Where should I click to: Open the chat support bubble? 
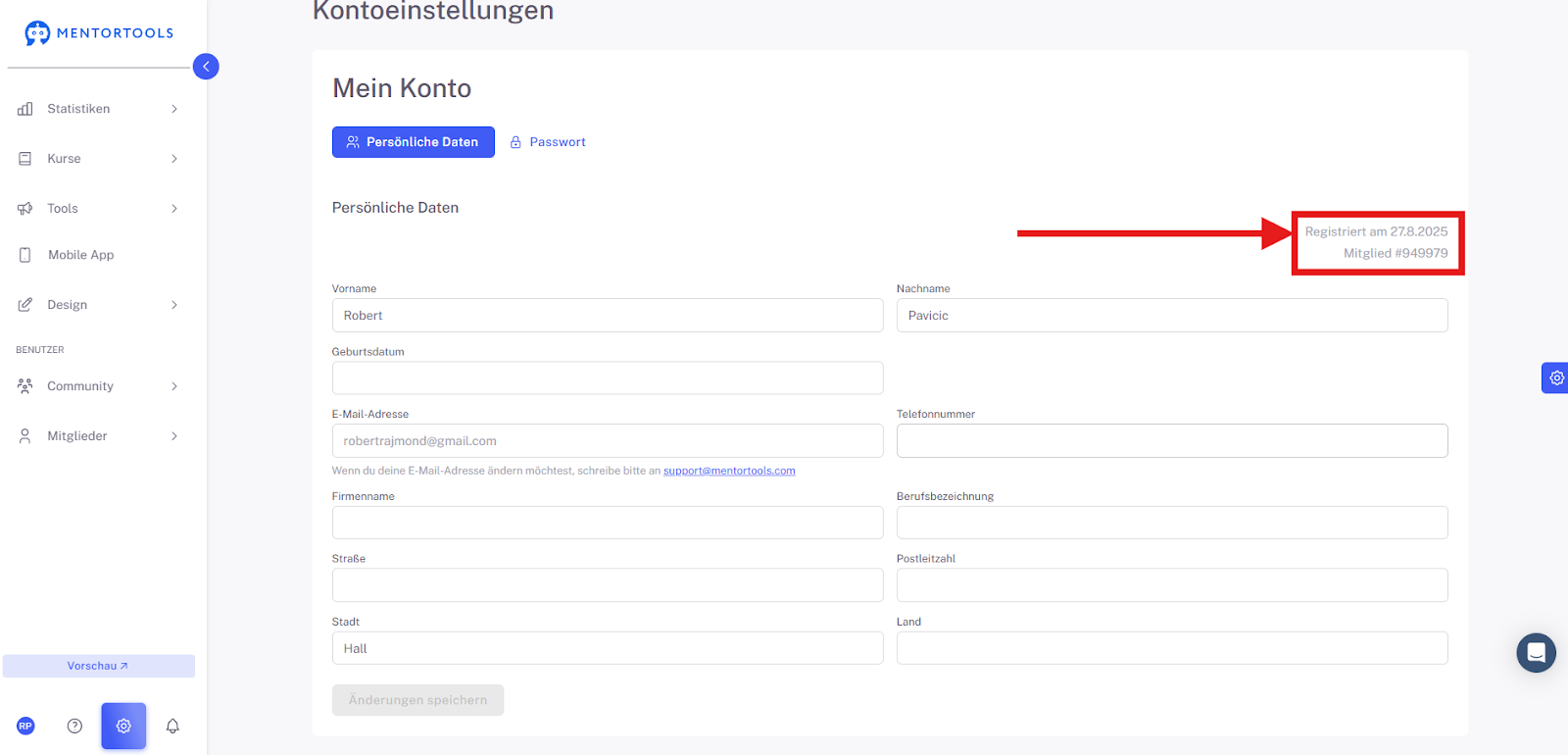(x=1536, y=653)
